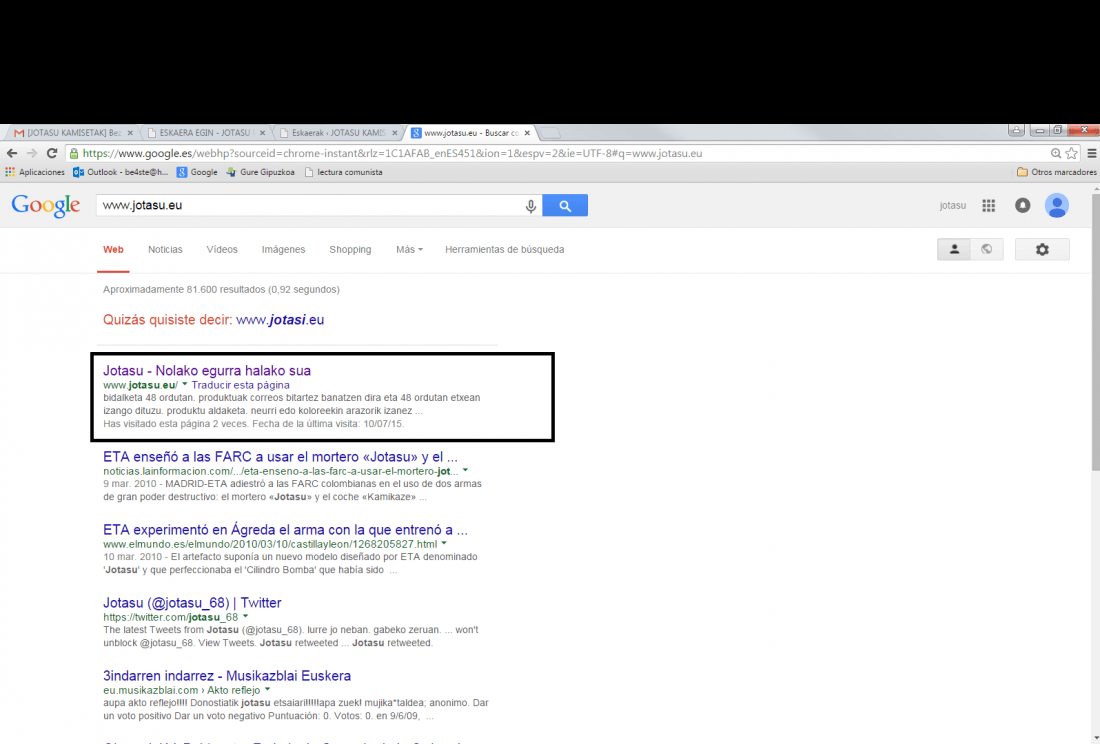Close the www.jotasu.eu search tab
The width and height of the screenshot is (1100, 744).
[527, 133]
